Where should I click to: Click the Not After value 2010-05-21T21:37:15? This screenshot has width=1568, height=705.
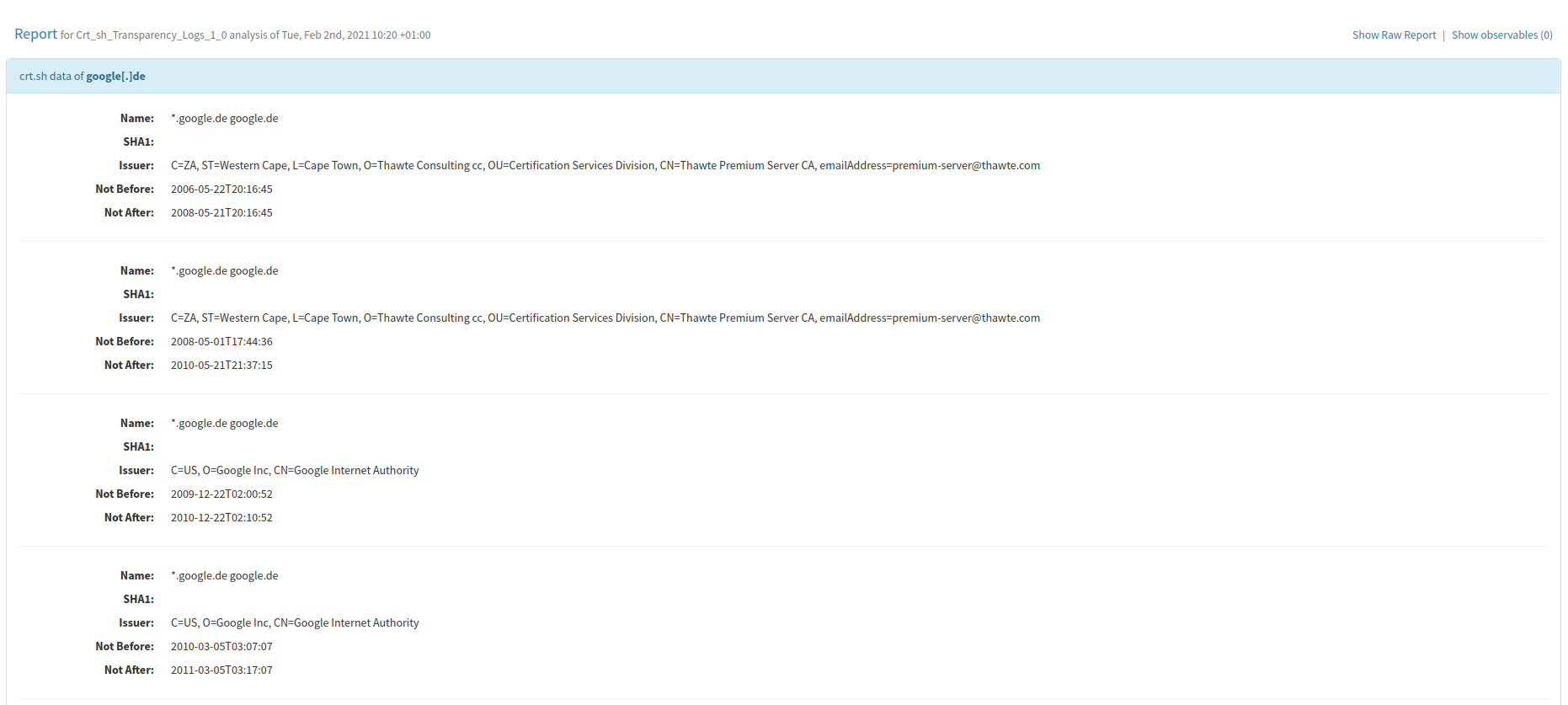221,366
